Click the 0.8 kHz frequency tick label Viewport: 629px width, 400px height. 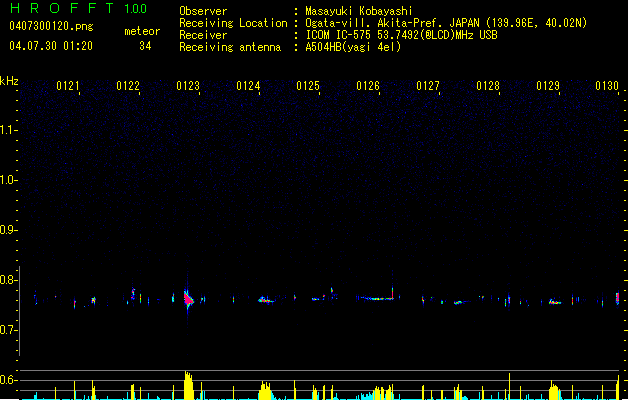[x=8, y=280]
